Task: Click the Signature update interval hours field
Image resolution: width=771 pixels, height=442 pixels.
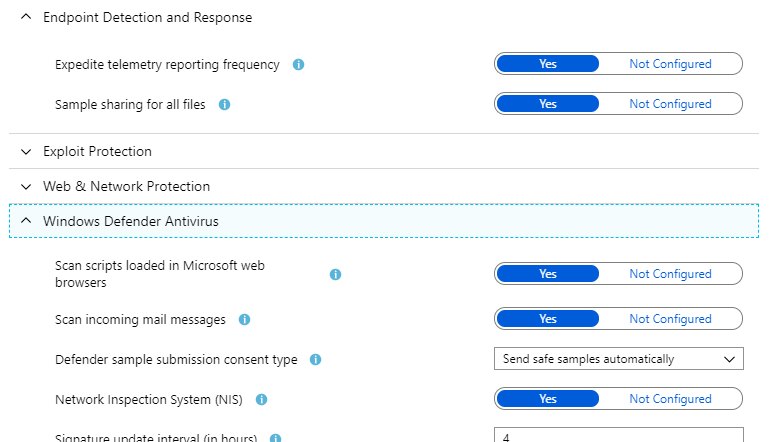Action: tap(618, 435)
